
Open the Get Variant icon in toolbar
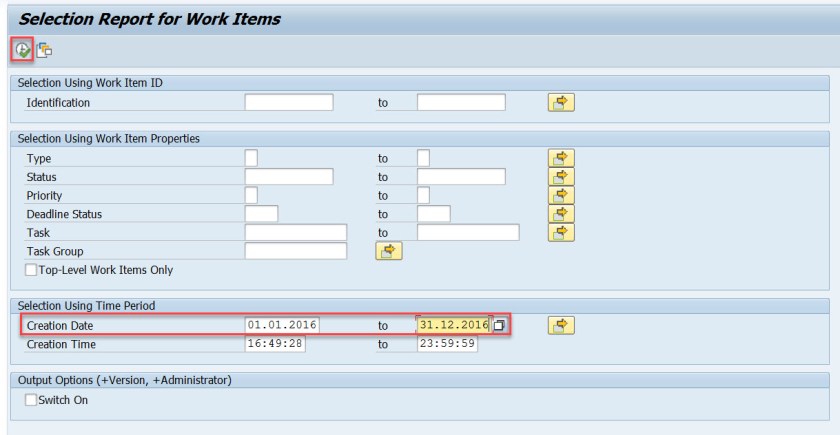44,50
